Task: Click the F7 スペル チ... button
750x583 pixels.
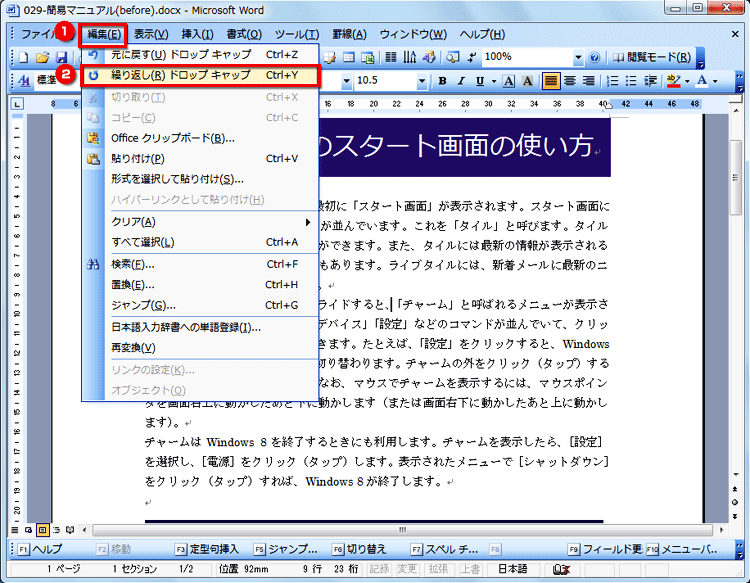Action: coord(445,550)
